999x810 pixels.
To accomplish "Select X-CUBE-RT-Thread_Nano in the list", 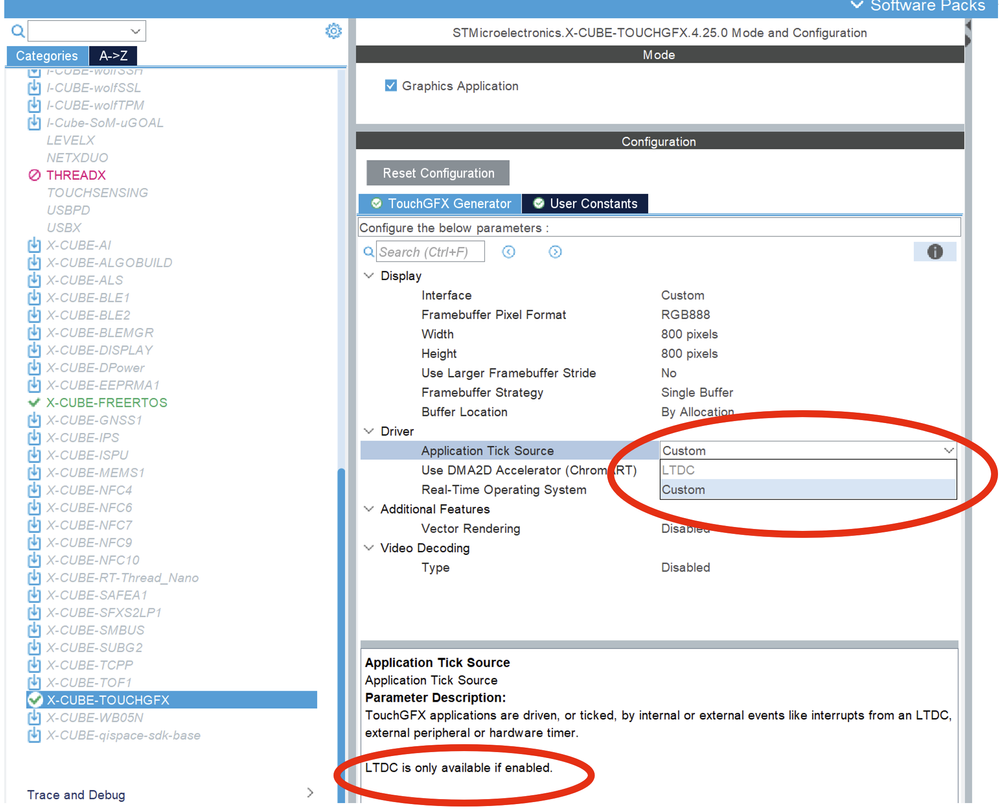I will 122,578.
